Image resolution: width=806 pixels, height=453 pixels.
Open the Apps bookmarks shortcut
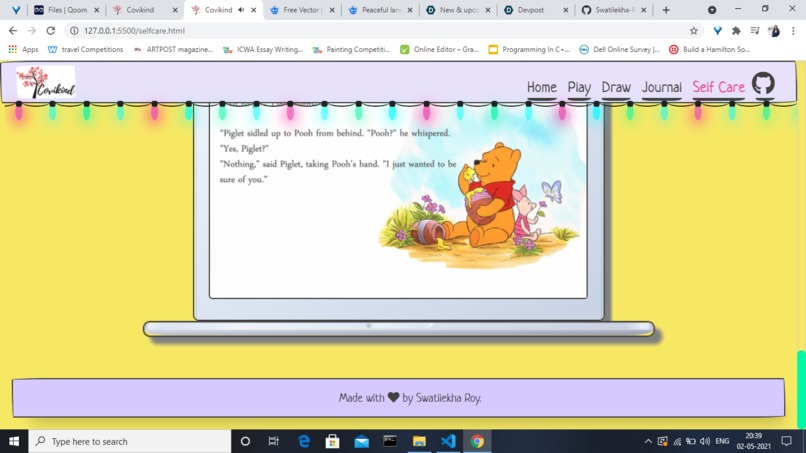coord(23,49)
